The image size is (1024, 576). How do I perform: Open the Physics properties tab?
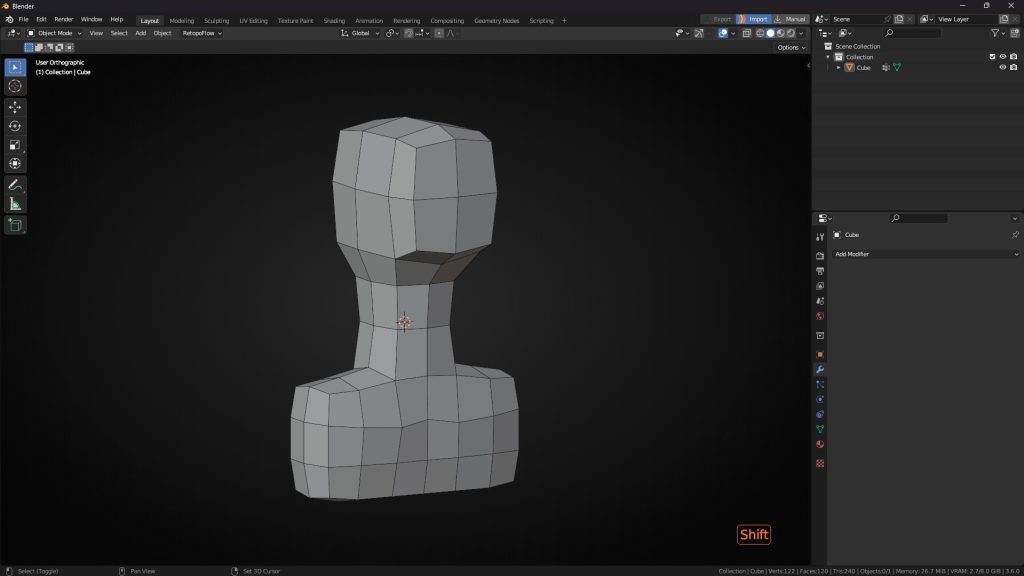820,400
